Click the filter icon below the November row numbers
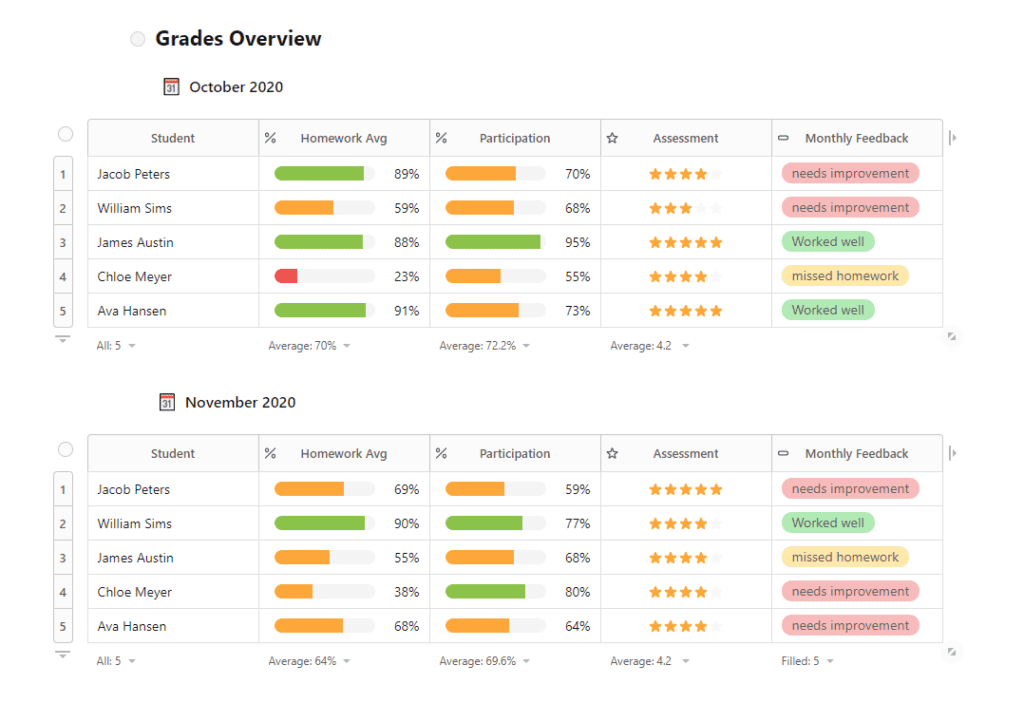 pyautogui.click(x=63, y=655)
